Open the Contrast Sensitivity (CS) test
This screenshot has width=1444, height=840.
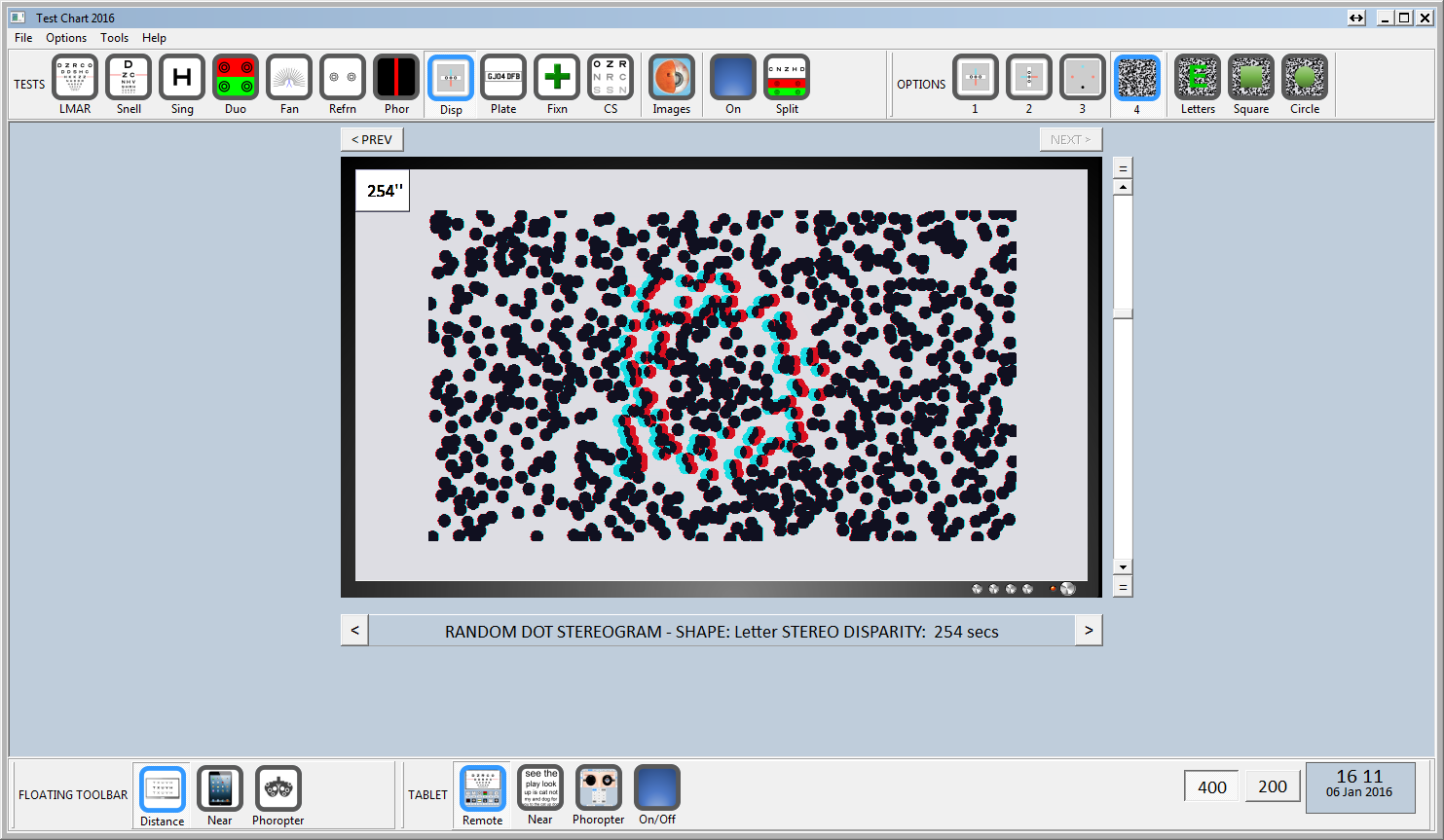pyautogui.click(x=611, y=78)
